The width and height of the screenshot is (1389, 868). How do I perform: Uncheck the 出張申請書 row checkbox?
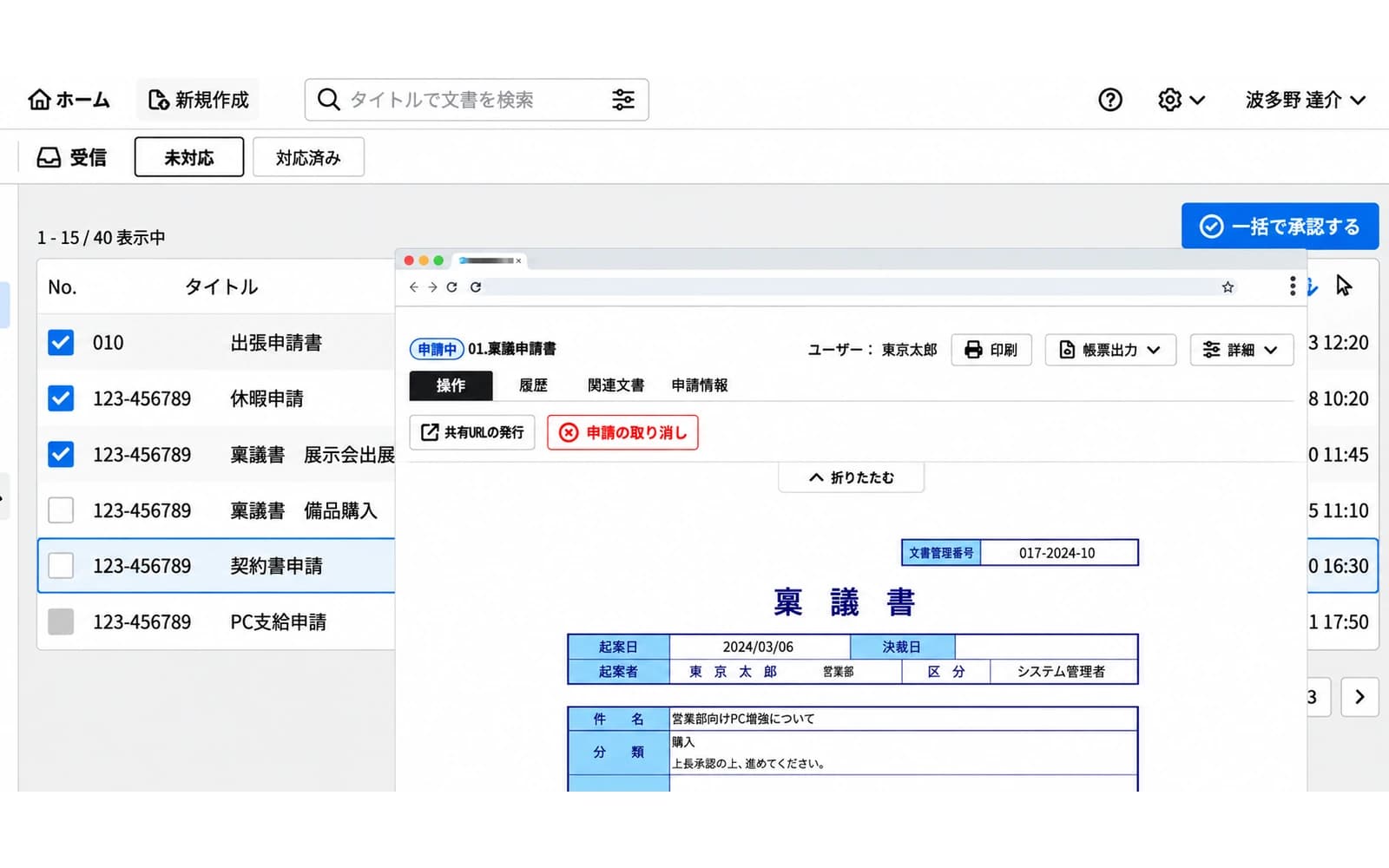pos(61,342)
